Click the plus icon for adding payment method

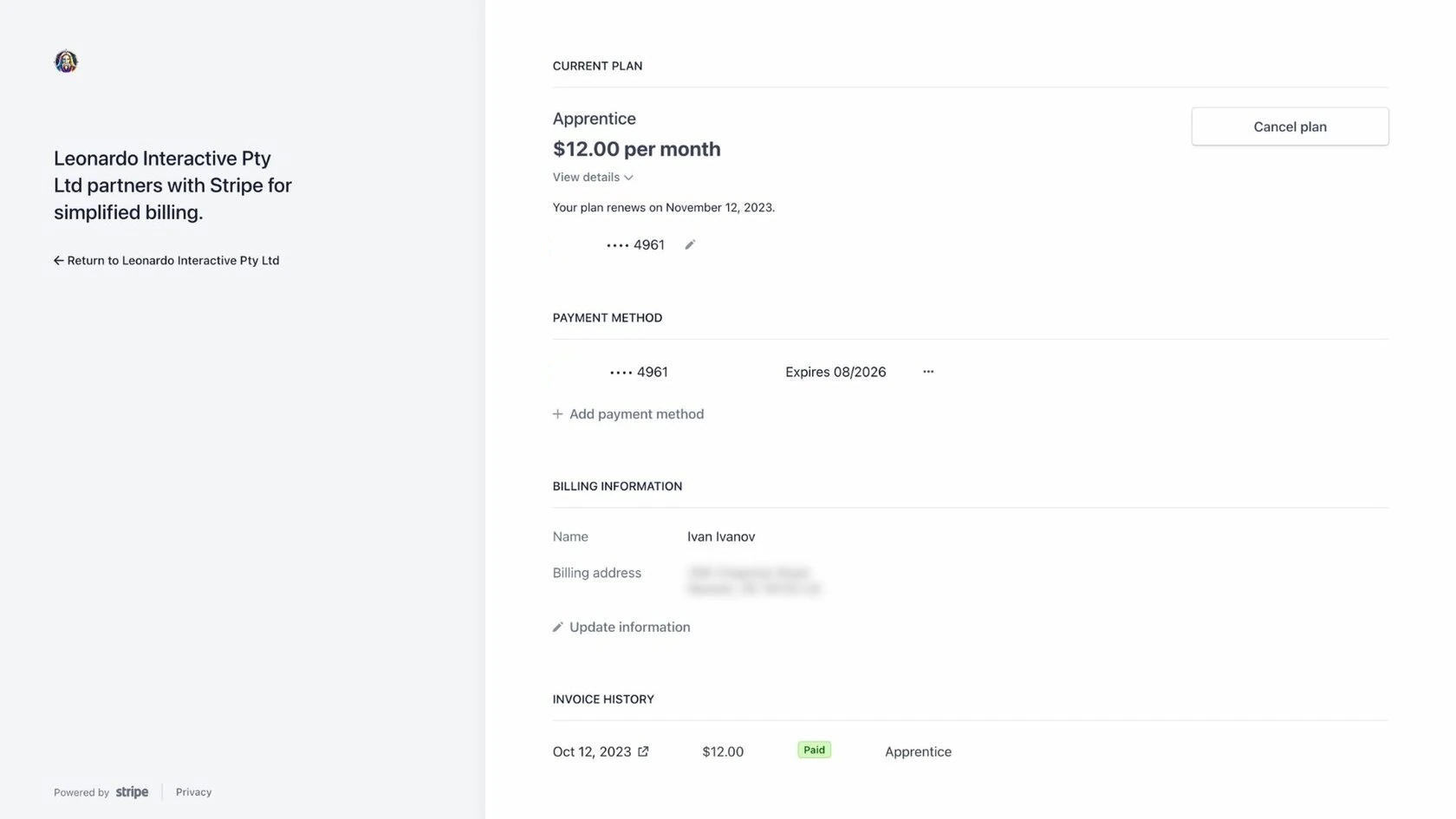point(558,414)
